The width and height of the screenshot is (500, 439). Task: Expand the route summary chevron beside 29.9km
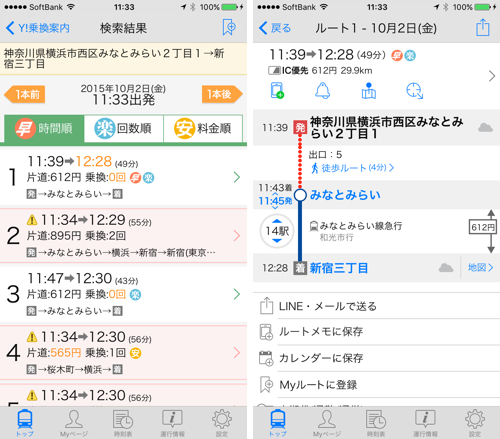492,76
